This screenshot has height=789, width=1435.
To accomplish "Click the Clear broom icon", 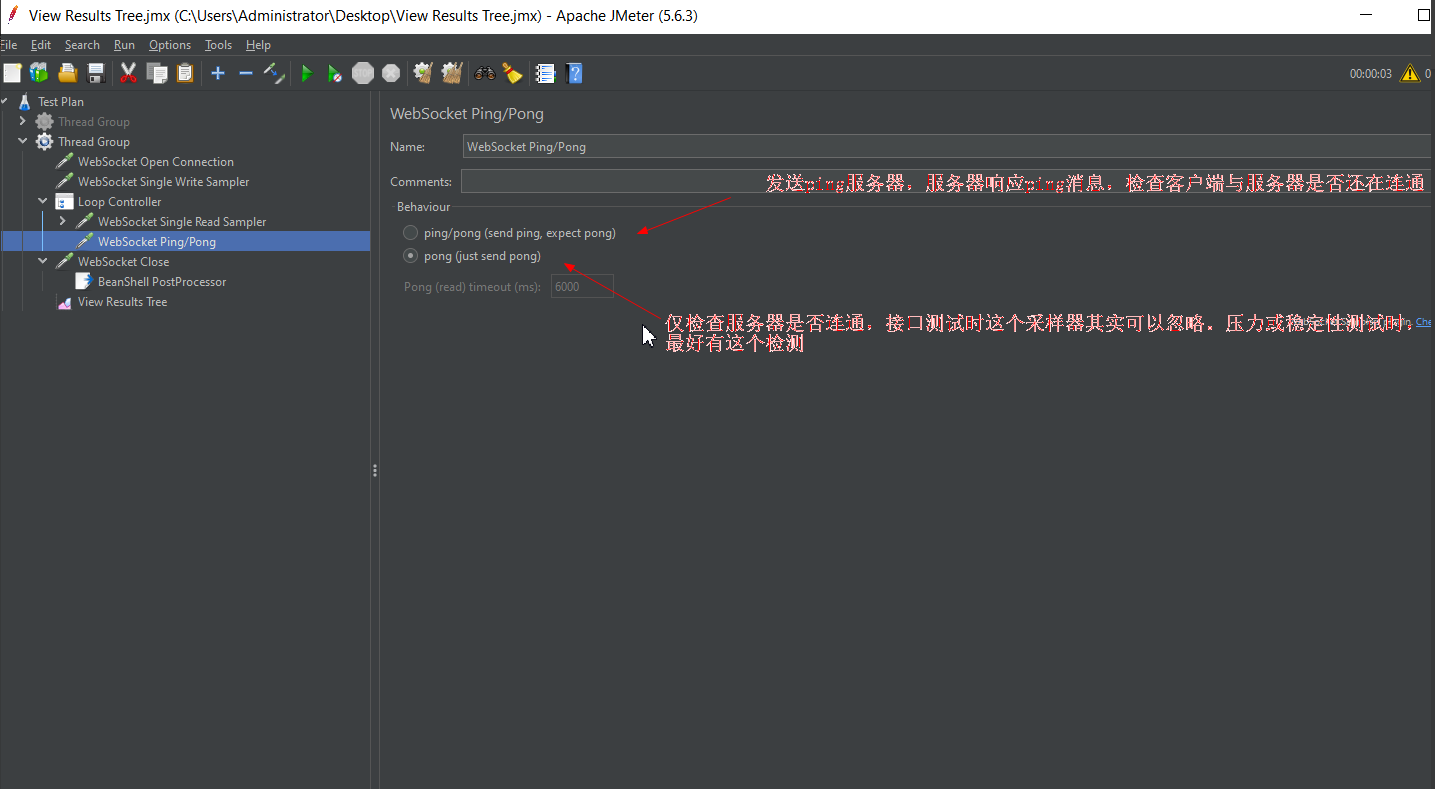I will pos(423,73).
